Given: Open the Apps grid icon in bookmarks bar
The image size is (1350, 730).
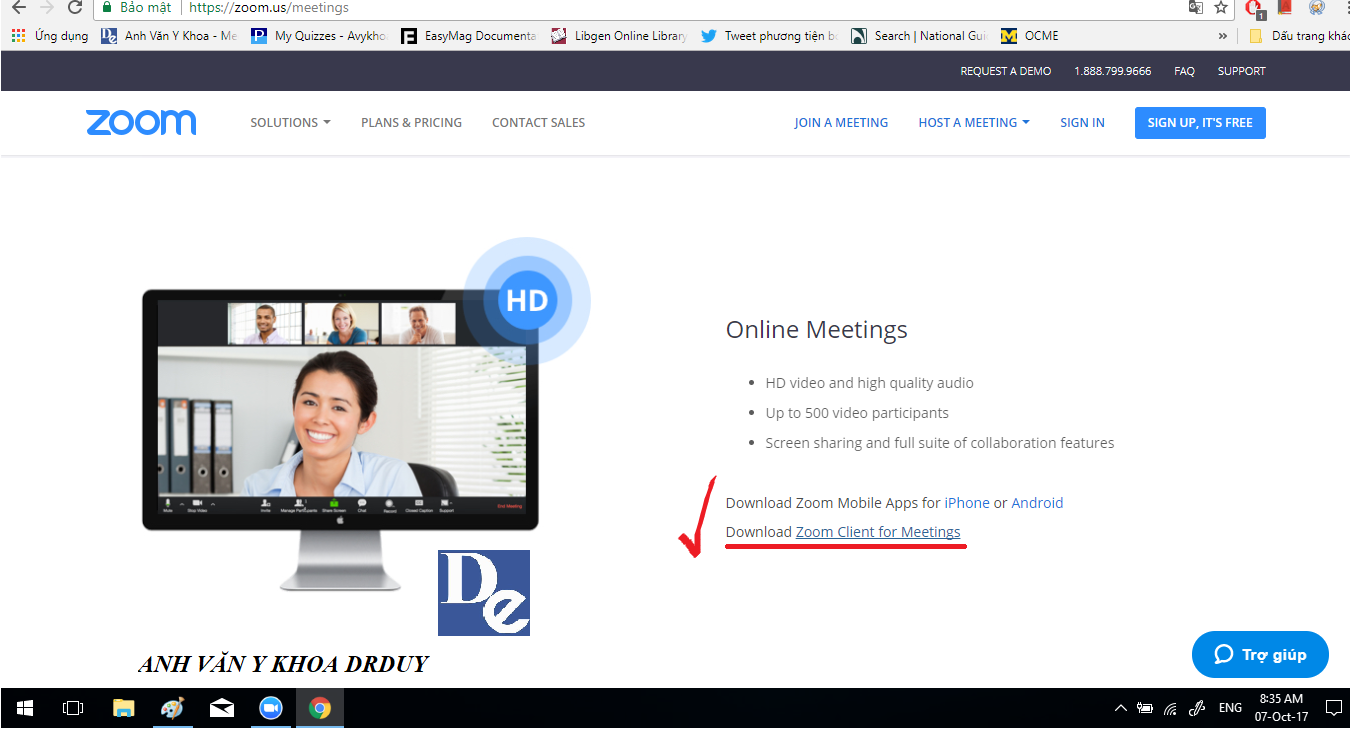Looking at the screenshot, I should point(18,36).
